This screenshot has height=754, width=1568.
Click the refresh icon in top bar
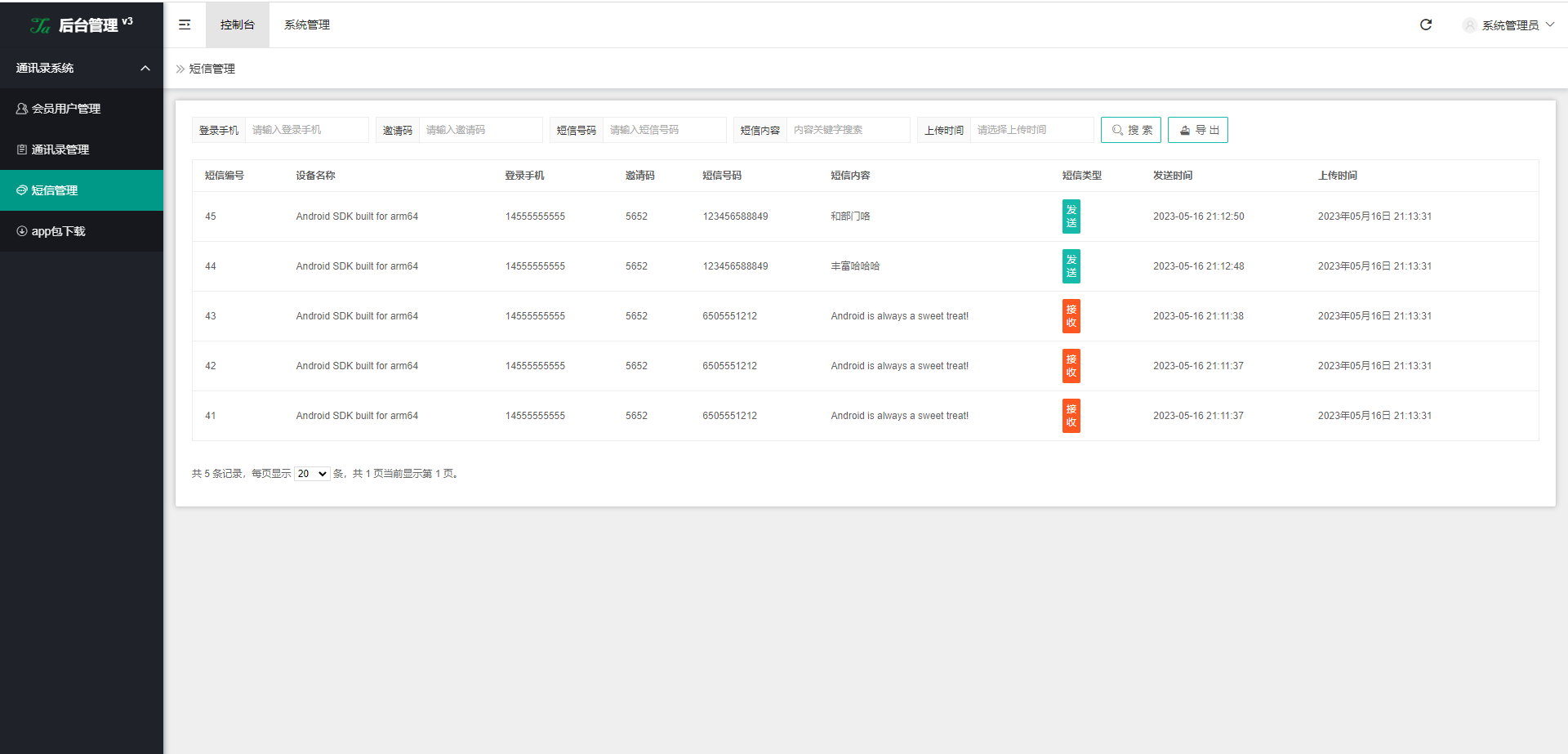click(x=1426, y=25)
